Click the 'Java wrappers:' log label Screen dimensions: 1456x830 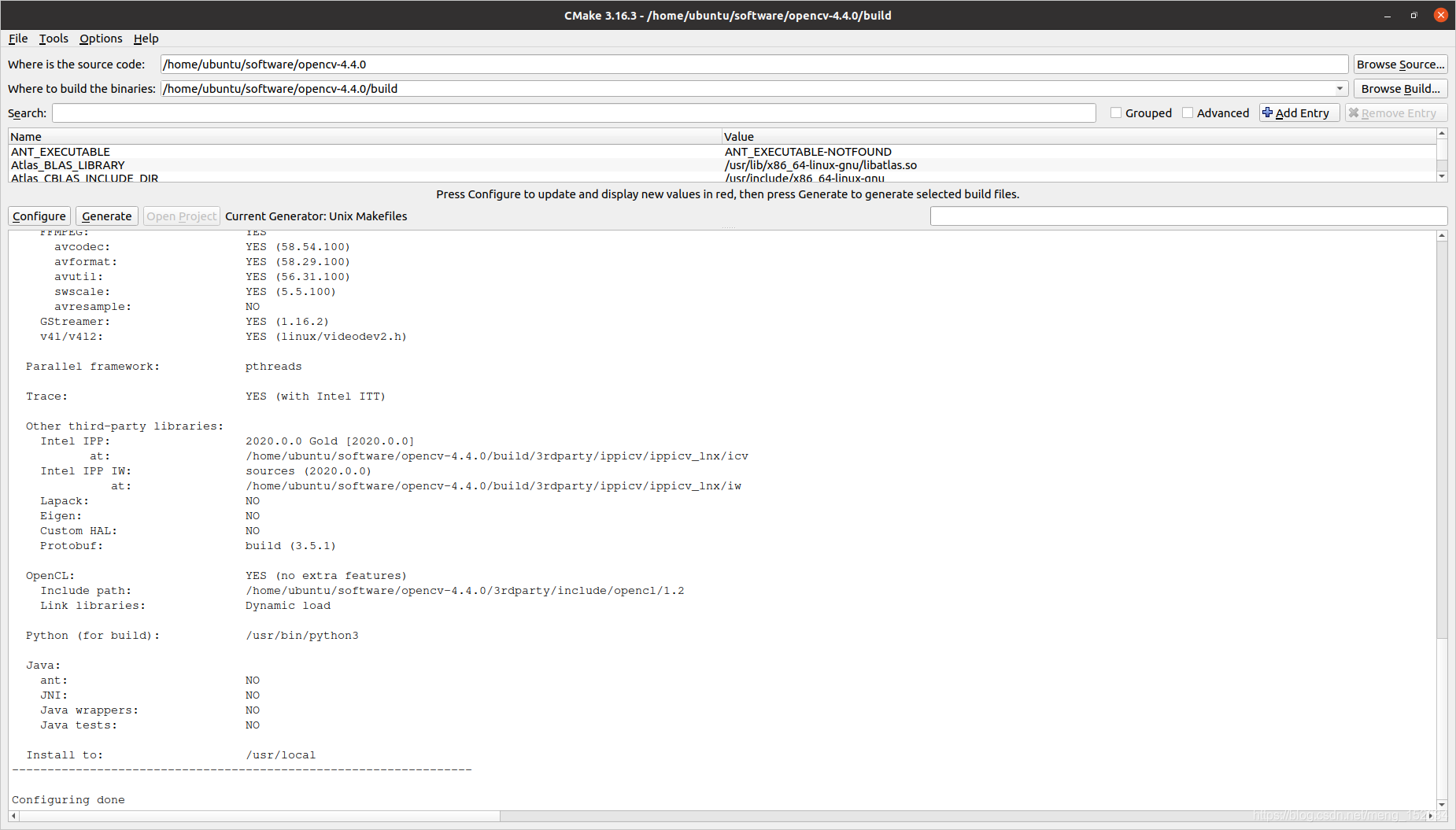pos(90,710)
